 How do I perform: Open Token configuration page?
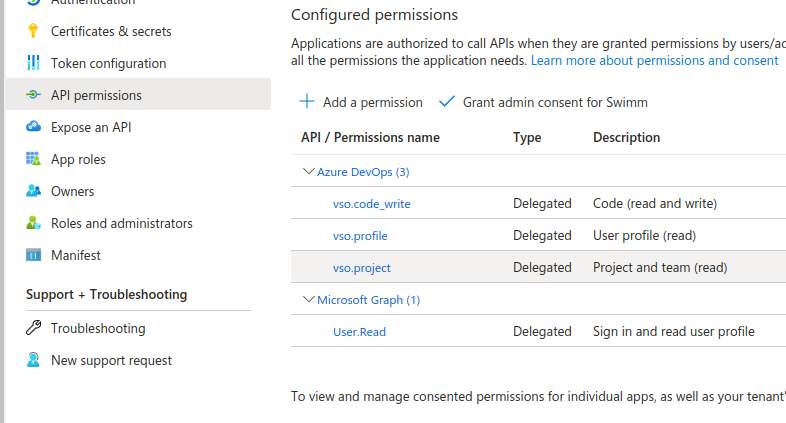[x=108, y=63]
